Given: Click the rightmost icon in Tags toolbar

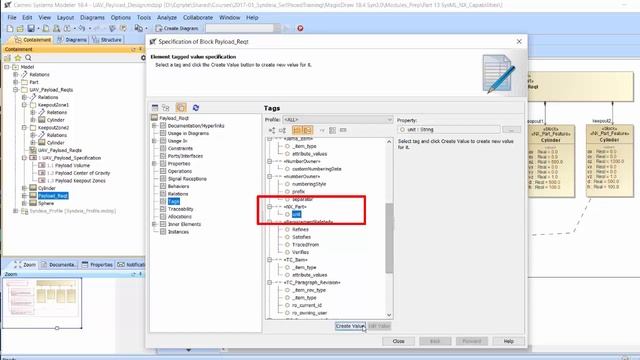Looking at the screenshot, I should pyautogui.click(x=343, y=130).
